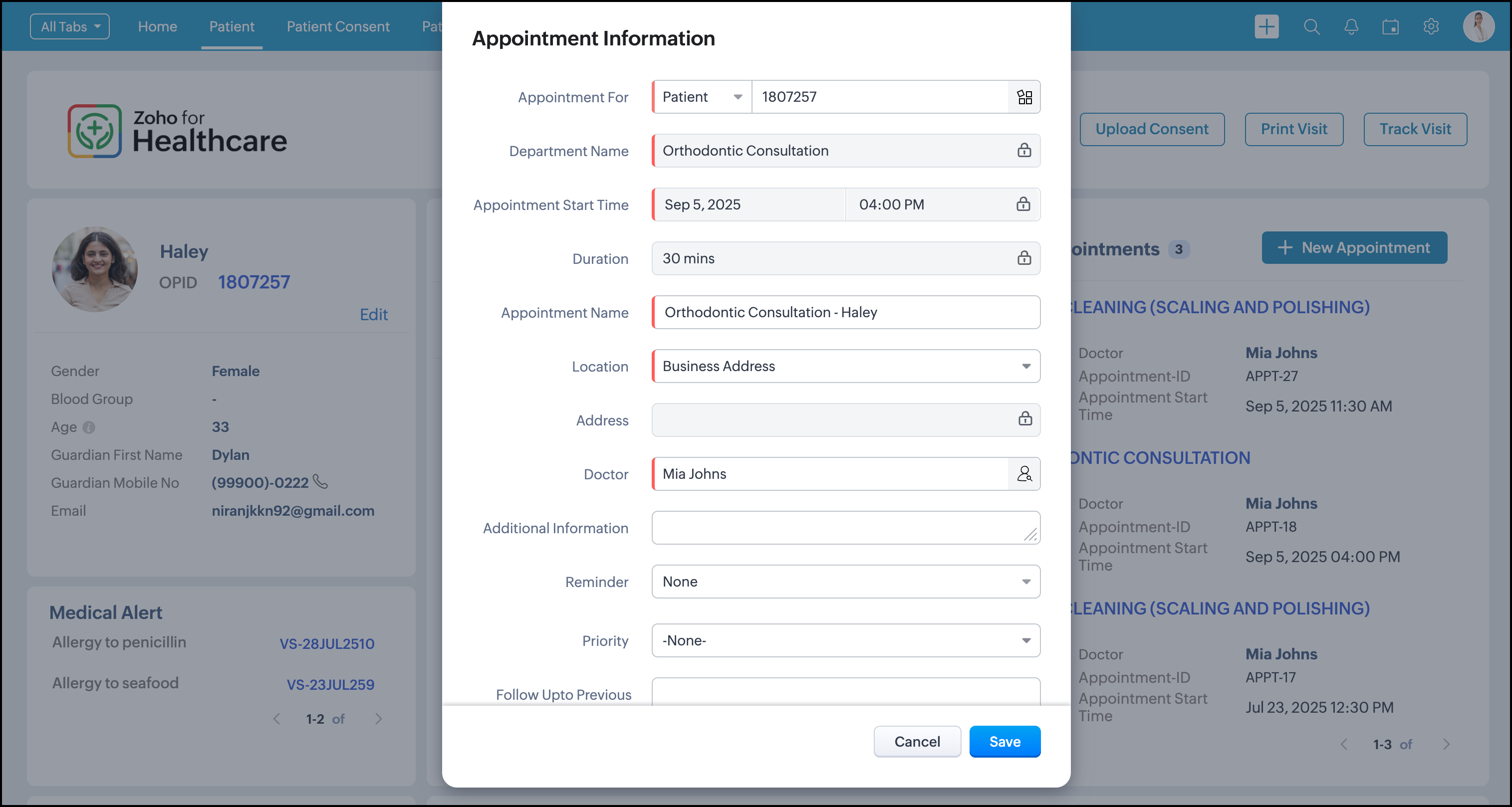The height and width of the screenshot is (807, 1512).
Task: Click the phone icon next to Guardian Mobile No
Action: coord(320,482)
